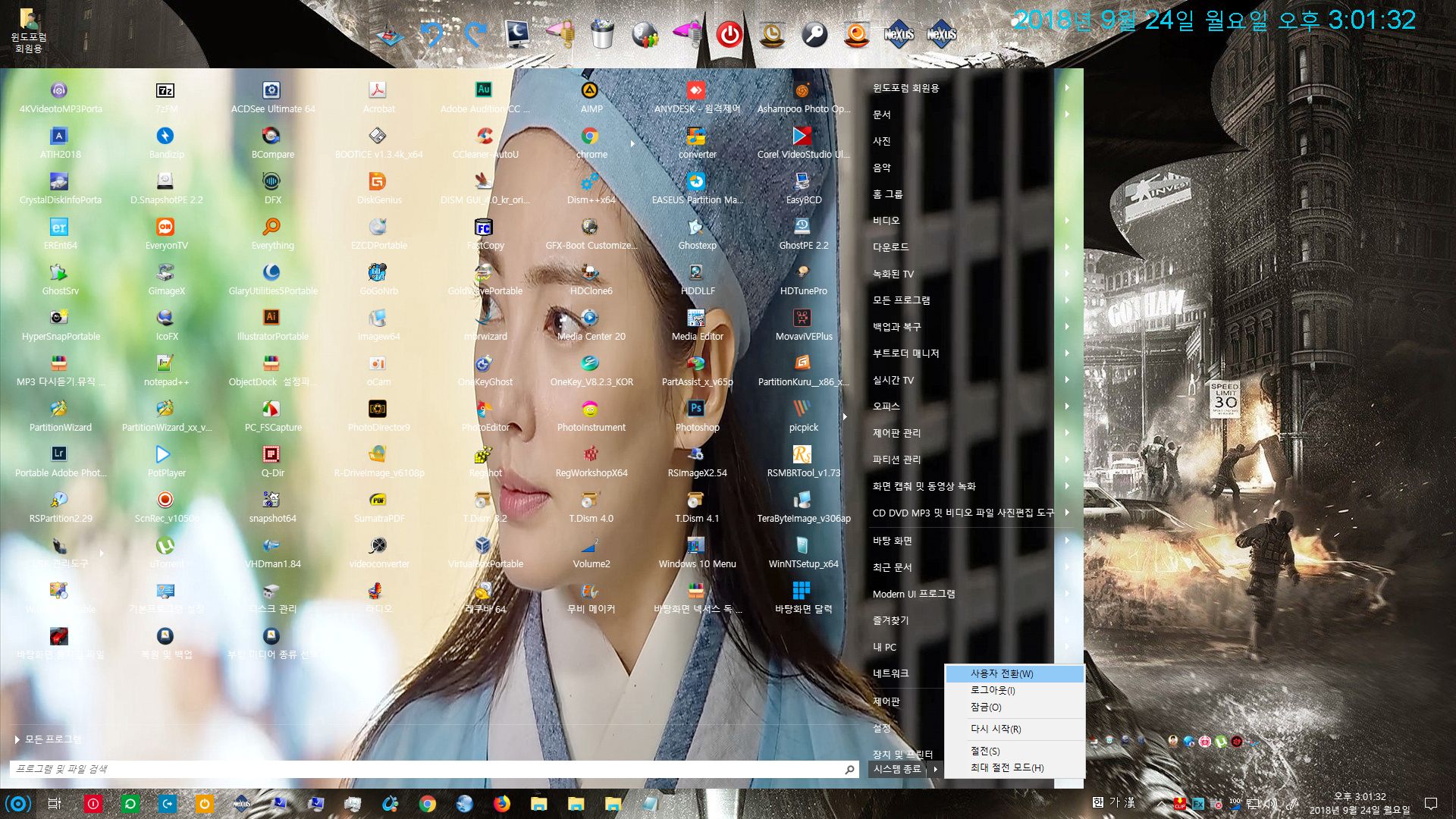Expand the 제어판 관리 submenu arrow
The image size is (1456, 819).
click(x=1067, y=433)
